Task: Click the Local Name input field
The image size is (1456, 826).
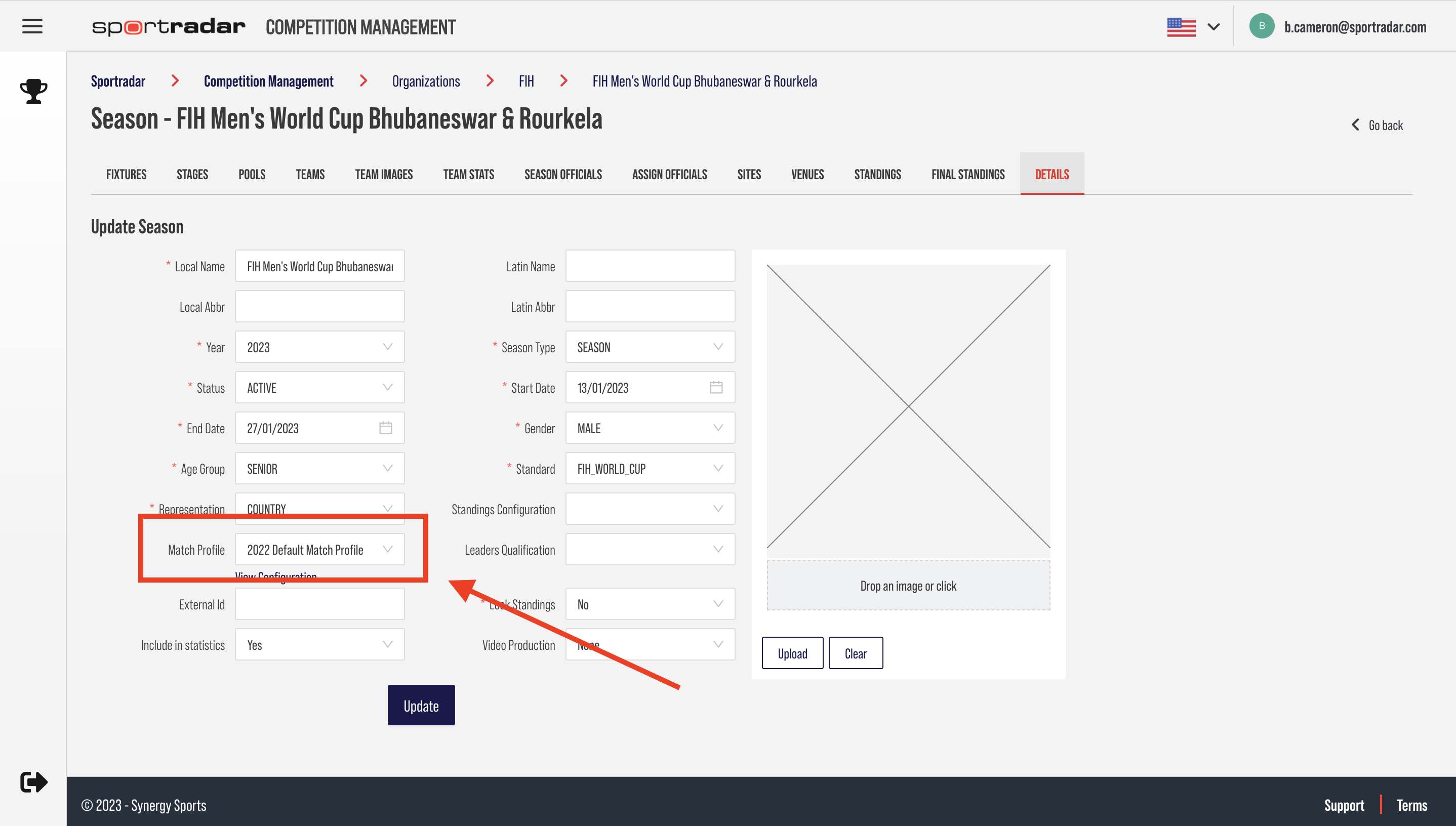Action: click(320, 266)
